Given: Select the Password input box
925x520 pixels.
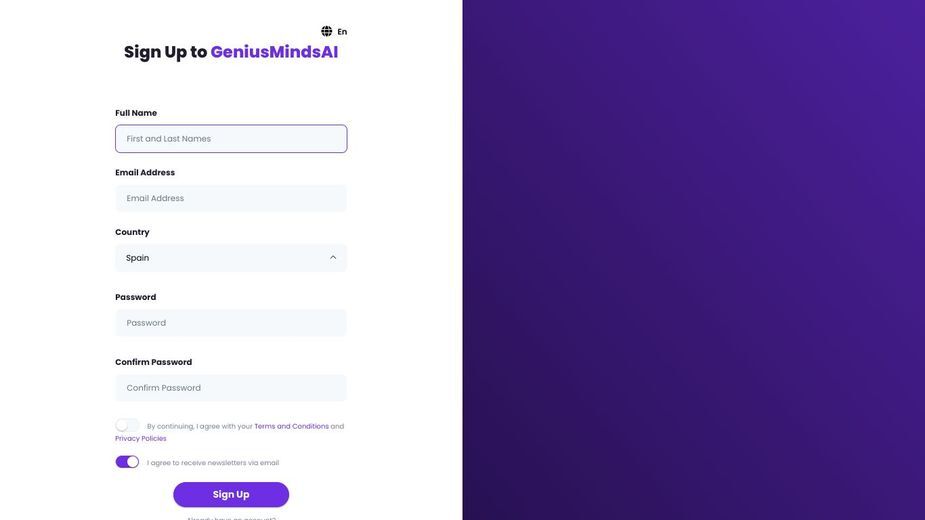Looking at the screenshot, I should (x=231, y=323).
